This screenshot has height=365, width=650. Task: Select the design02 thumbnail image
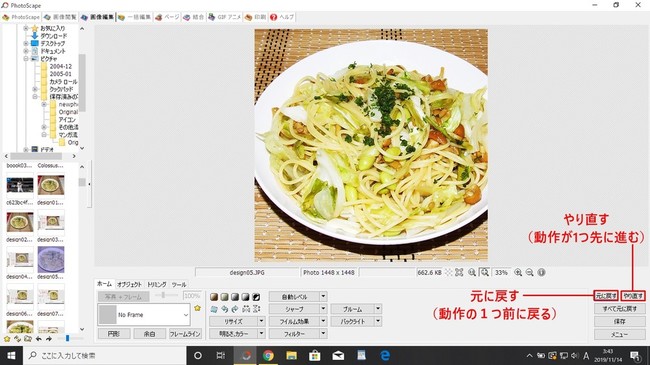19,223
